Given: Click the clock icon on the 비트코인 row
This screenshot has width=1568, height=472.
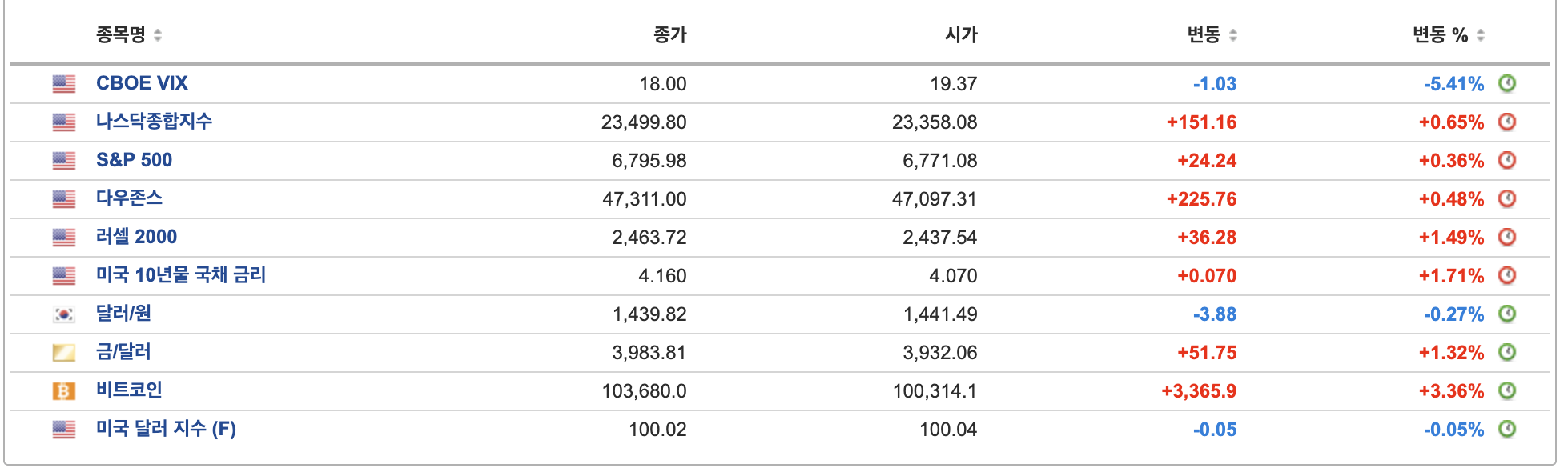Looking at the screenshot, I should (1509, 390).
